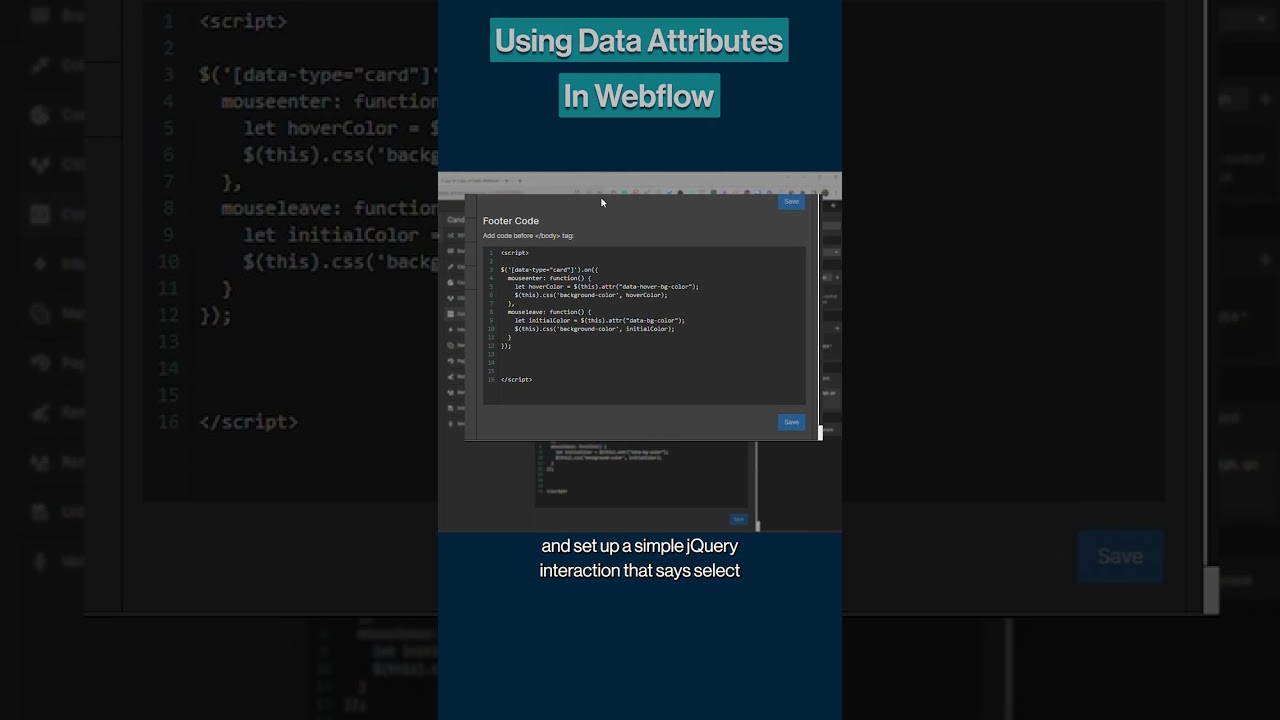Click the bottom Save button in Footer Code modal
Viewport: 1280px width, 720px height.
(x=791, y=422)
